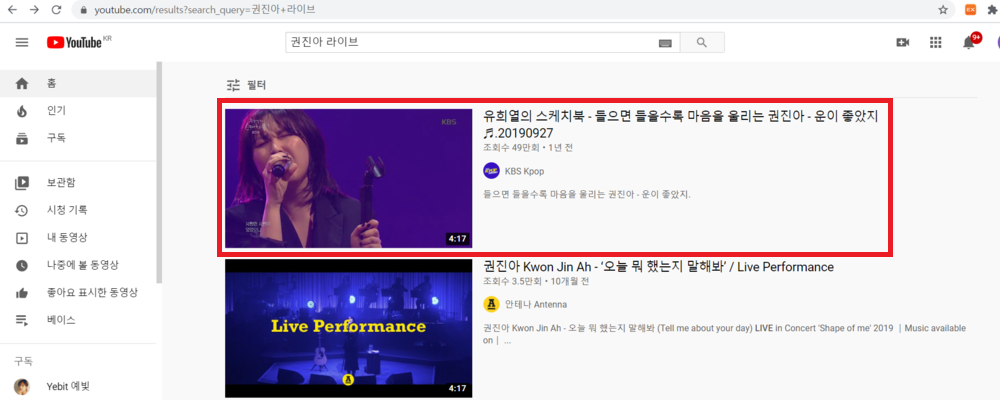Click the browser address bar URL

204,10
